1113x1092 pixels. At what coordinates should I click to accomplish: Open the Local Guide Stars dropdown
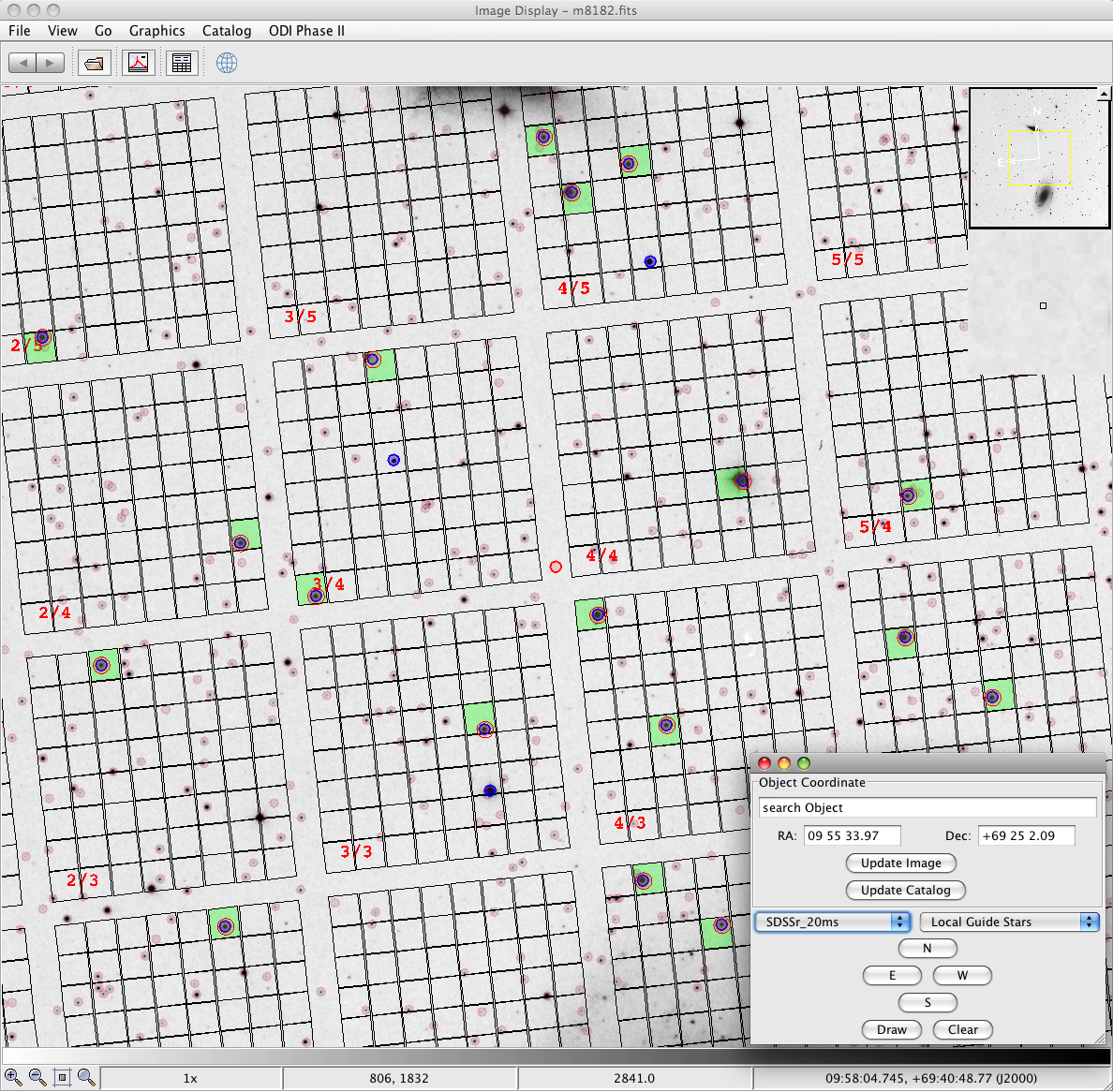tap(1008, 922)
